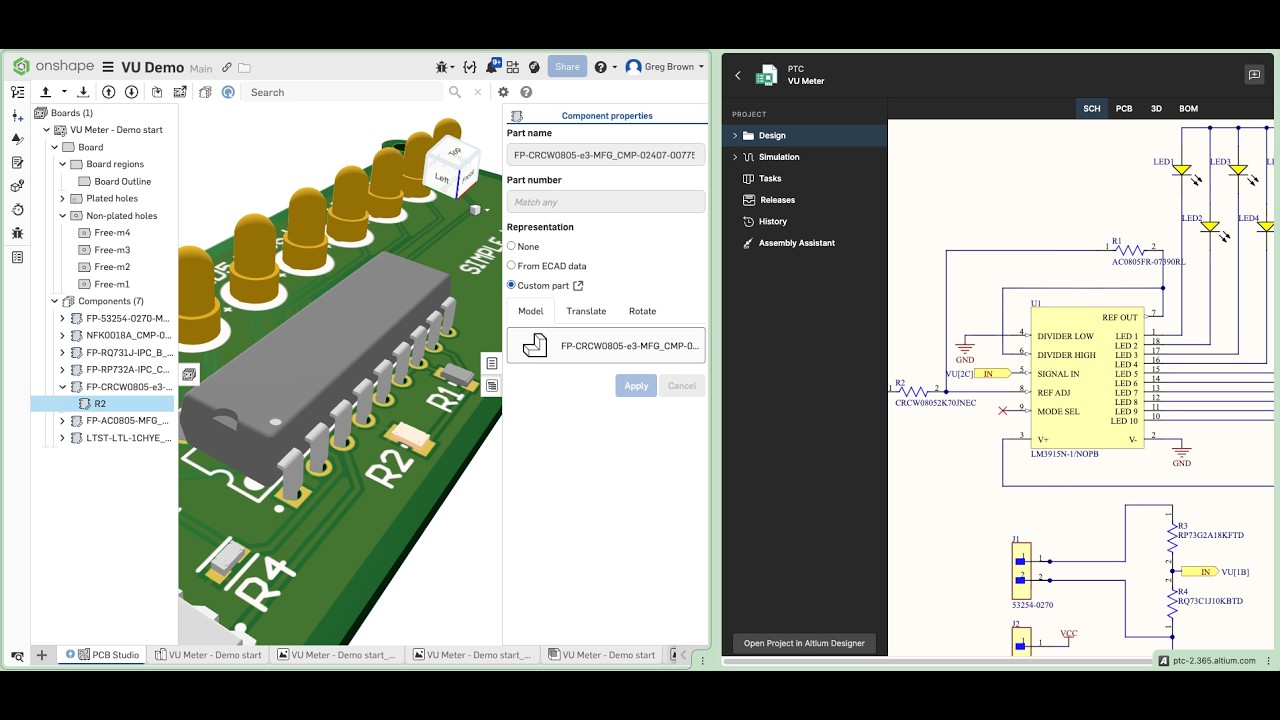Click the Share button
Screen dimensions: 1280x720
tap(567, 67)
